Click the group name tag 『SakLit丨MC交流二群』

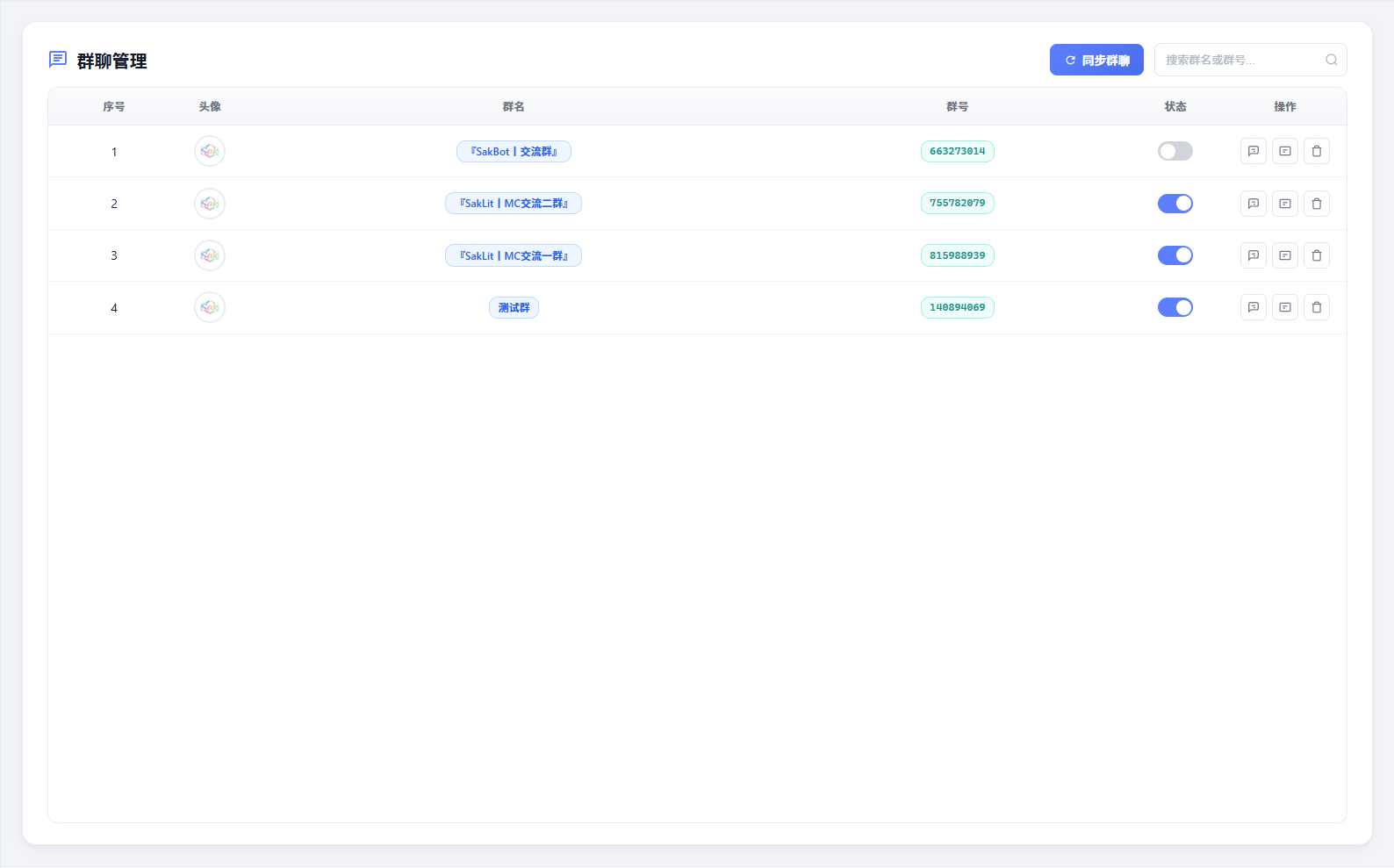click(514, 204)
